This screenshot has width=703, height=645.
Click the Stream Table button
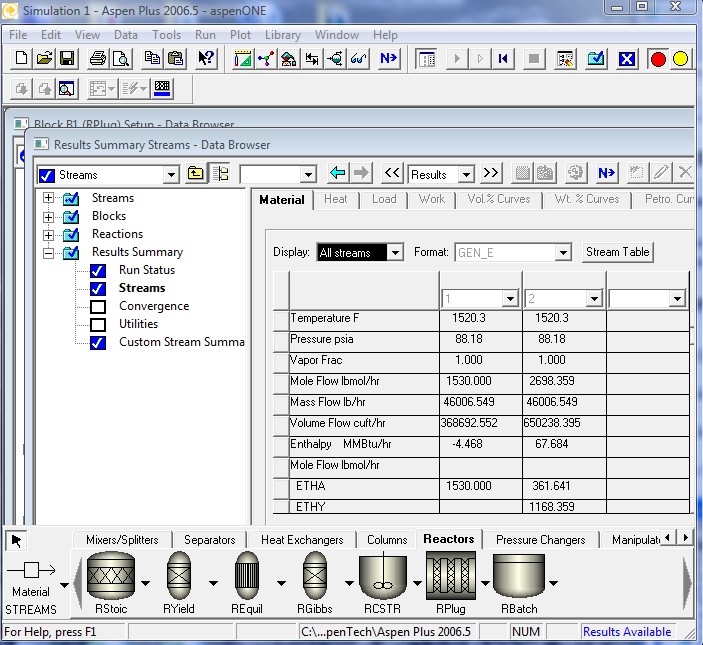tap(617, 252)
